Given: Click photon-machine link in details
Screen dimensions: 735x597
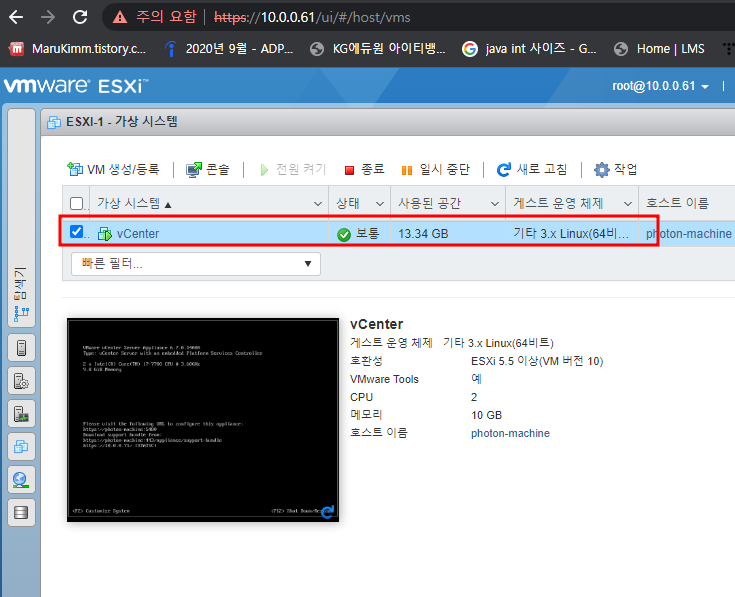Looking at the screenshot, I should click(510, 433).
